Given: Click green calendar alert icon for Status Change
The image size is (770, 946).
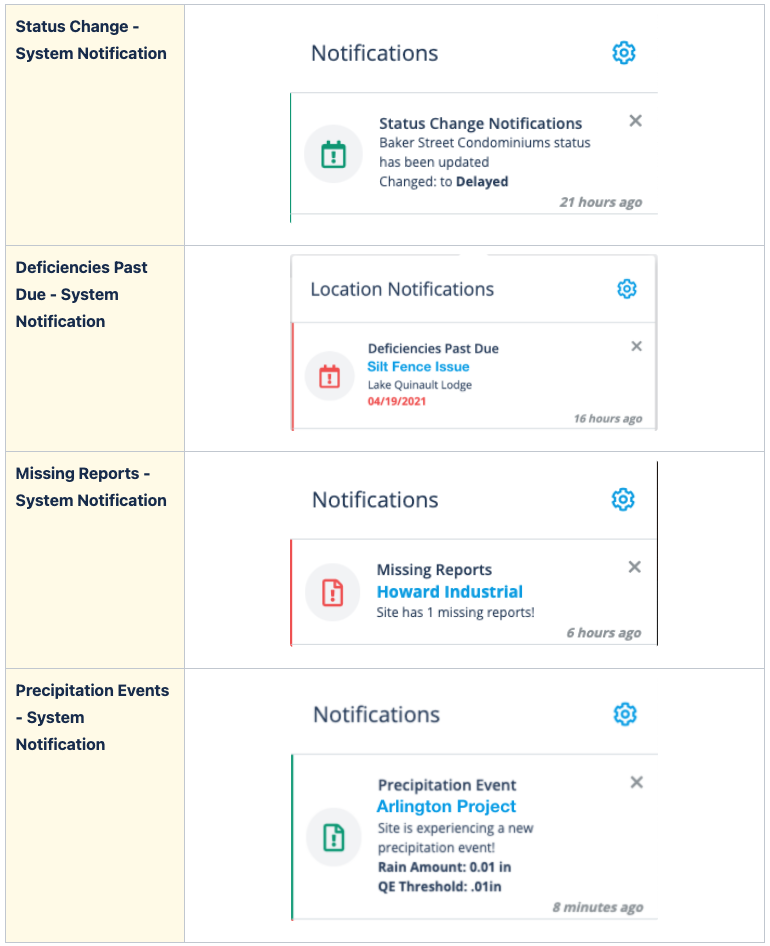Looking at the screenshot, I should click(x=333, y=154).
